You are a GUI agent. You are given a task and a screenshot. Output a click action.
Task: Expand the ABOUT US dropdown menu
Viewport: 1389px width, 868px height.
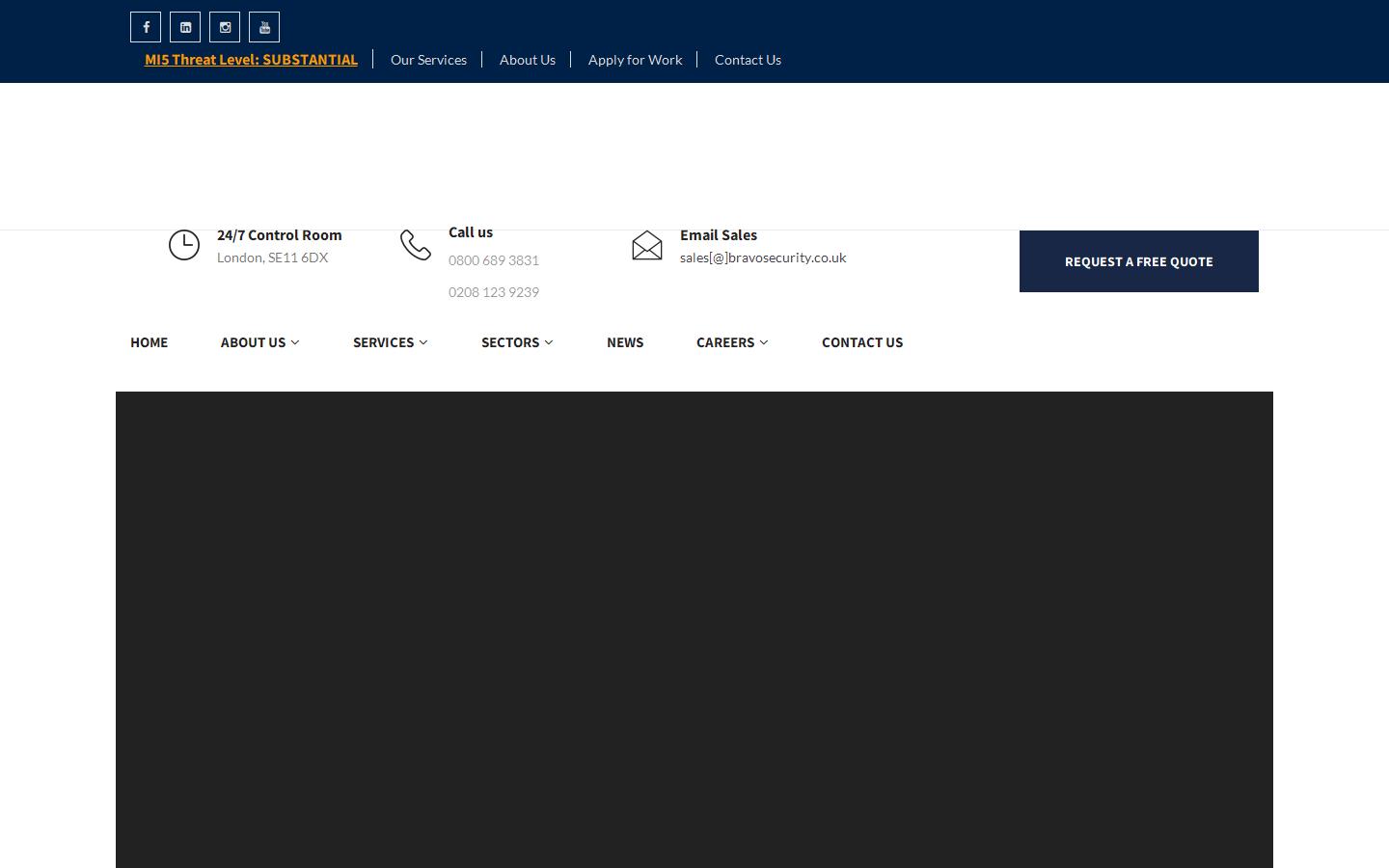point(259,342)
